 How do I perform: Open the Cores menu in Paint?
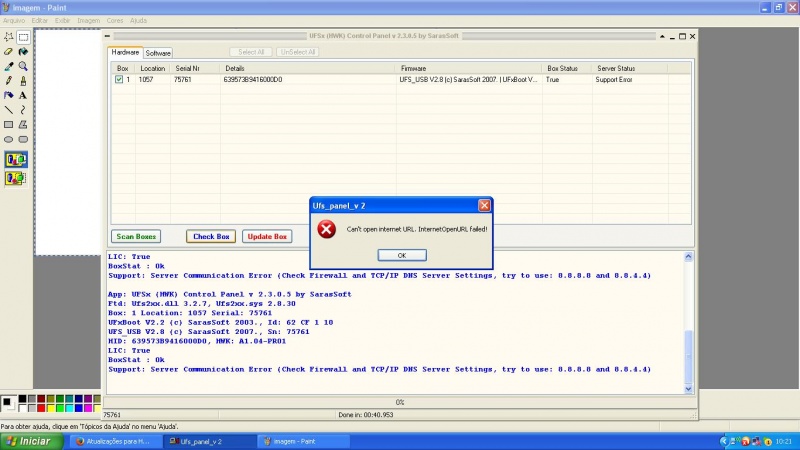(115, 20)
